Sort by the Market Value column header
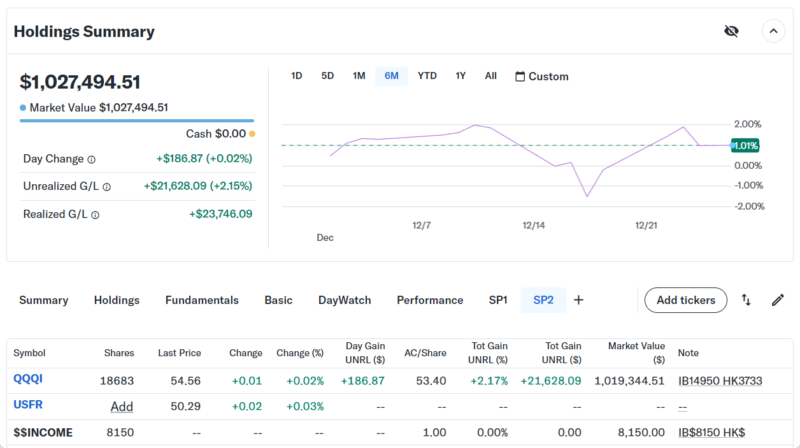Screen dimensions: 800x448 click(x=636, y=352)
